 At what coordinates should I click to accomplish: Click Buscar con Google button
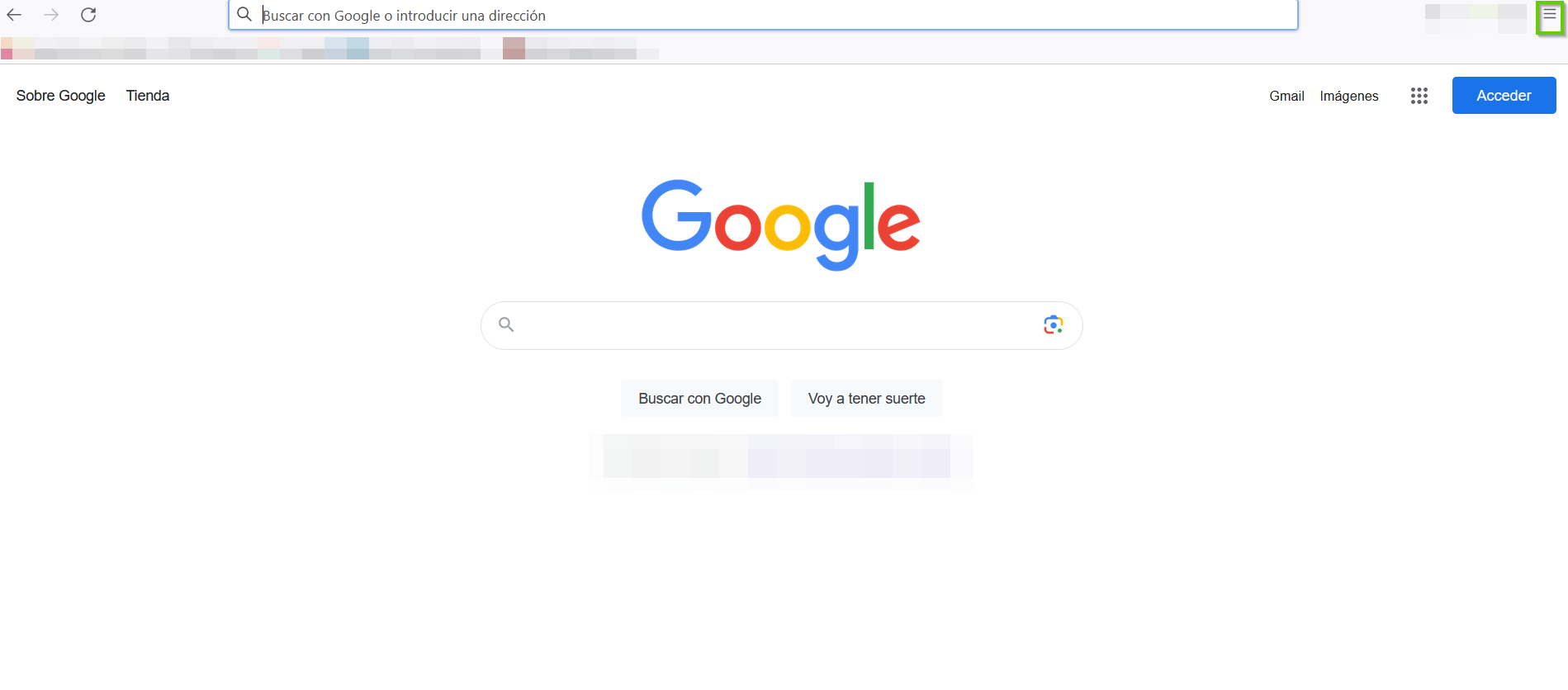699,399
